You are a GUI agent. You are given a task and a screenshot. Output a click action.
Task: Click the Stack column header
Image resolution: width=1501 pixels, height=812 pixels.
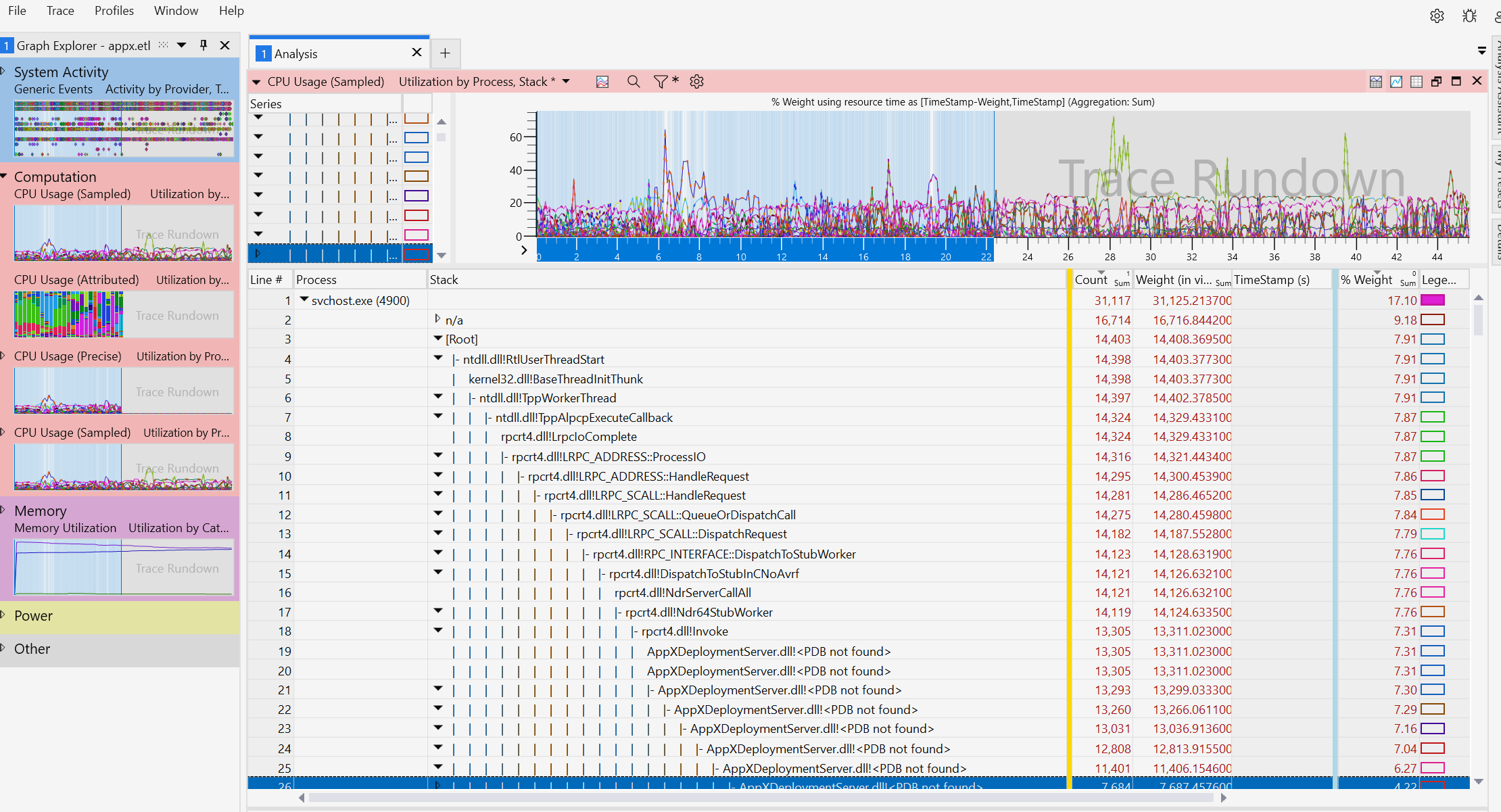pos(747,280)
